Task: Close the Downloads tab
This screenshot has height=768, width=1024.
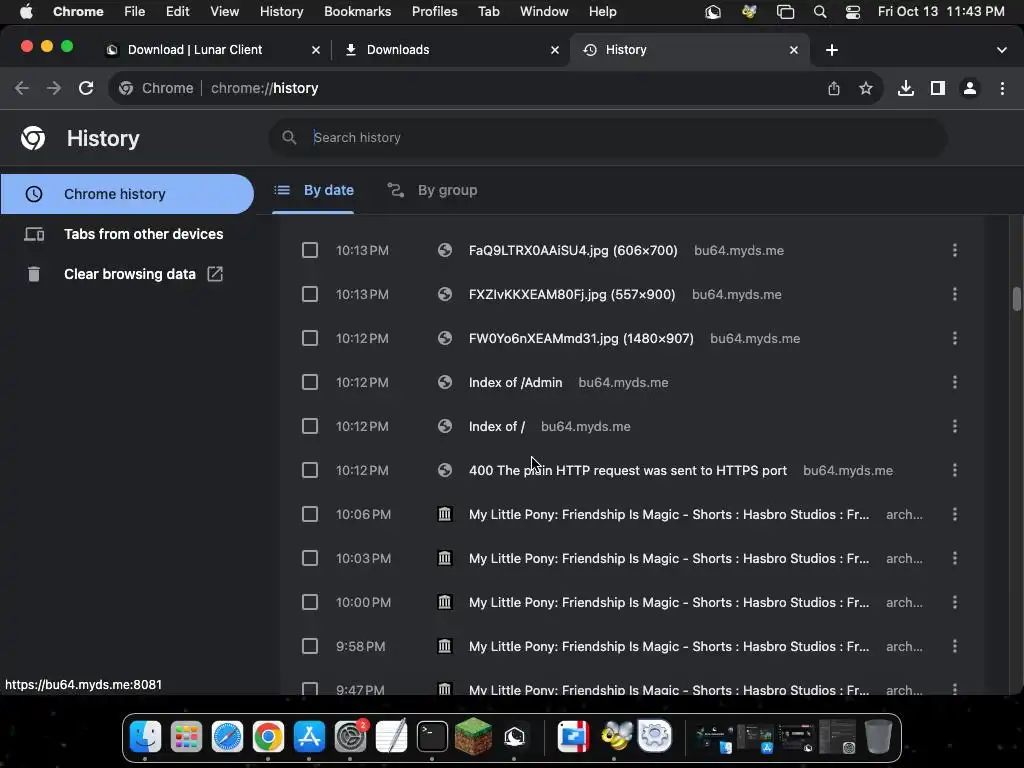Action: click(x=555, y=50)
